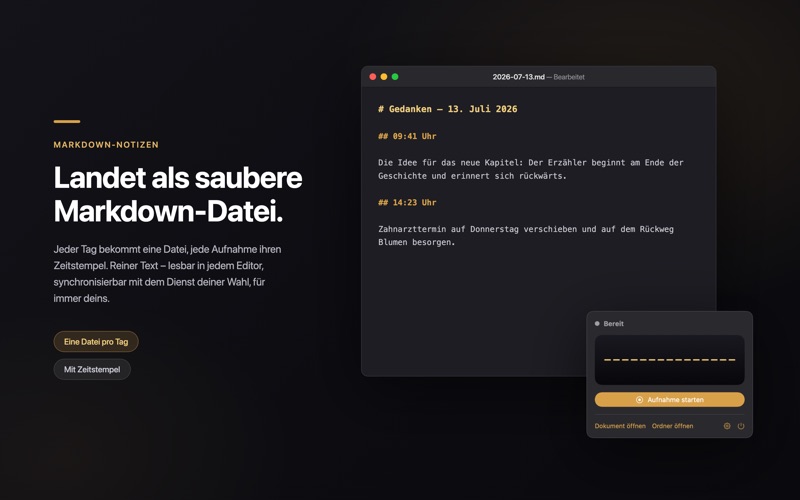Click the gray status dot beside Bereit
This screenshot has width=800, height=500.
[x=597, y=323]
